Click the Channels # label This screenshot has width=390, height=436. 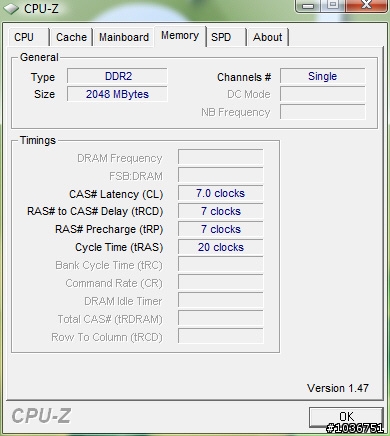244,77
